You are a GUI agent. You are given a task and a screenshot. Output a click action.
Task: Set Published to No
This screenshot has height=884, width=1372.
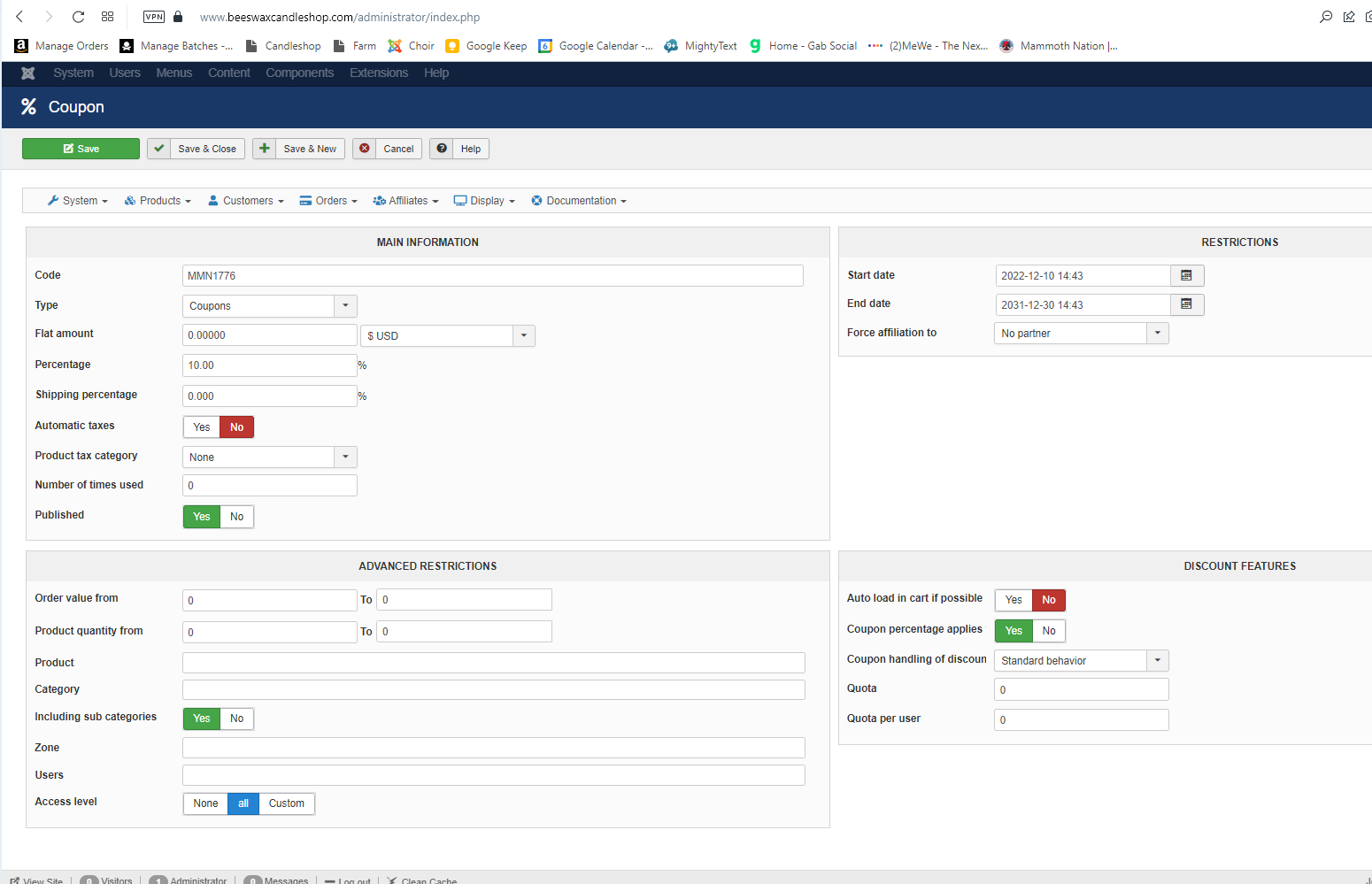point(236,517)
